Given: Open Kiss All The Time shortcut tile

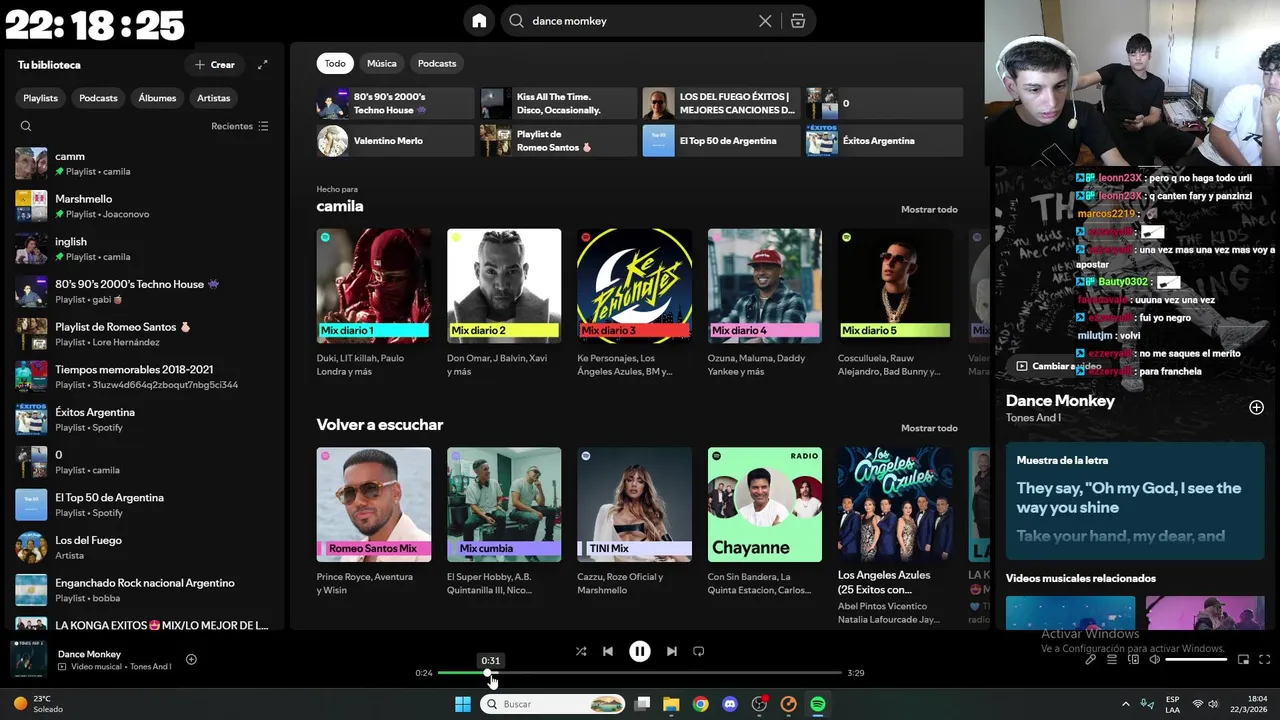Looking at the screenshot, I should (558, 103).
